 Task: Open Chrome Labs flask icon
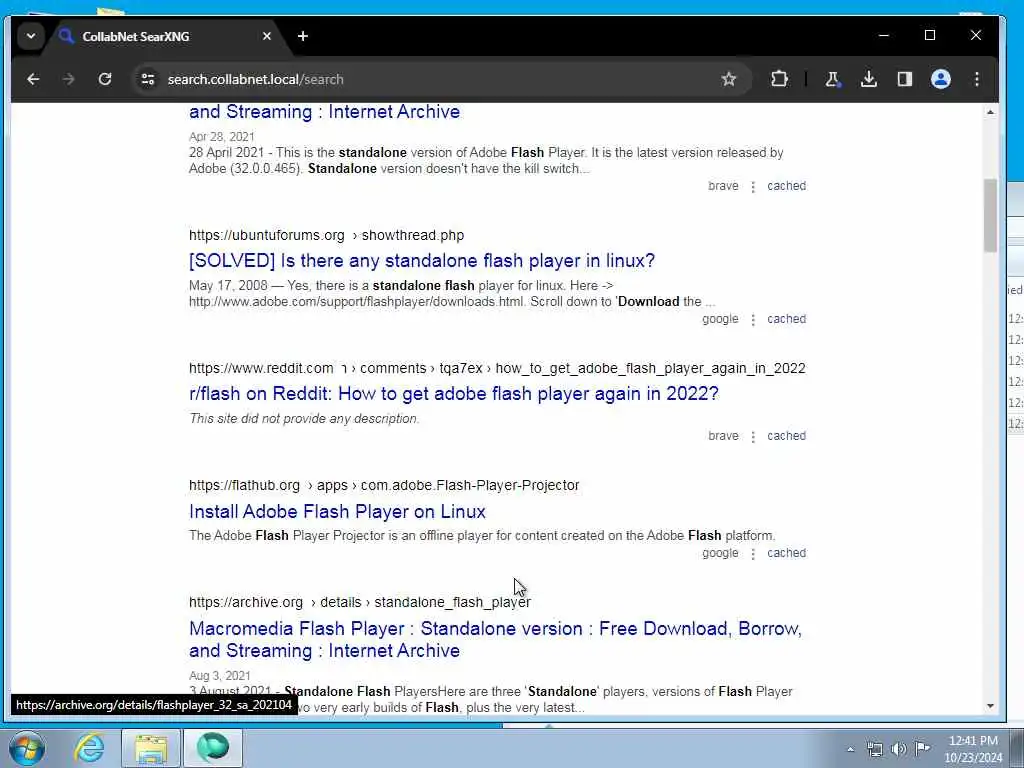coord(832,79)
